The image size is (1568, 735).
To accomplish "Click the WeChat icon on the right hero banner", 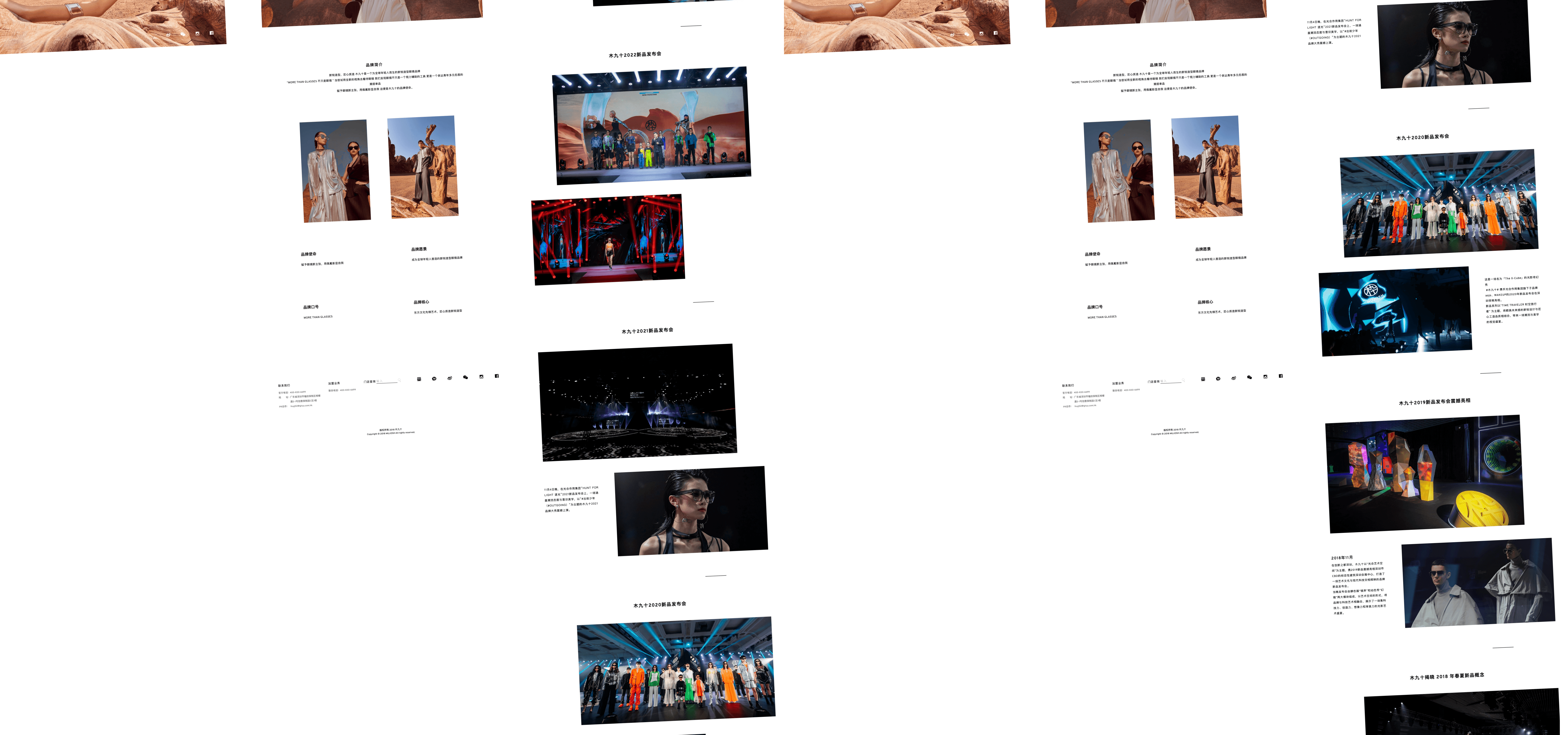I will pos(967,34).
